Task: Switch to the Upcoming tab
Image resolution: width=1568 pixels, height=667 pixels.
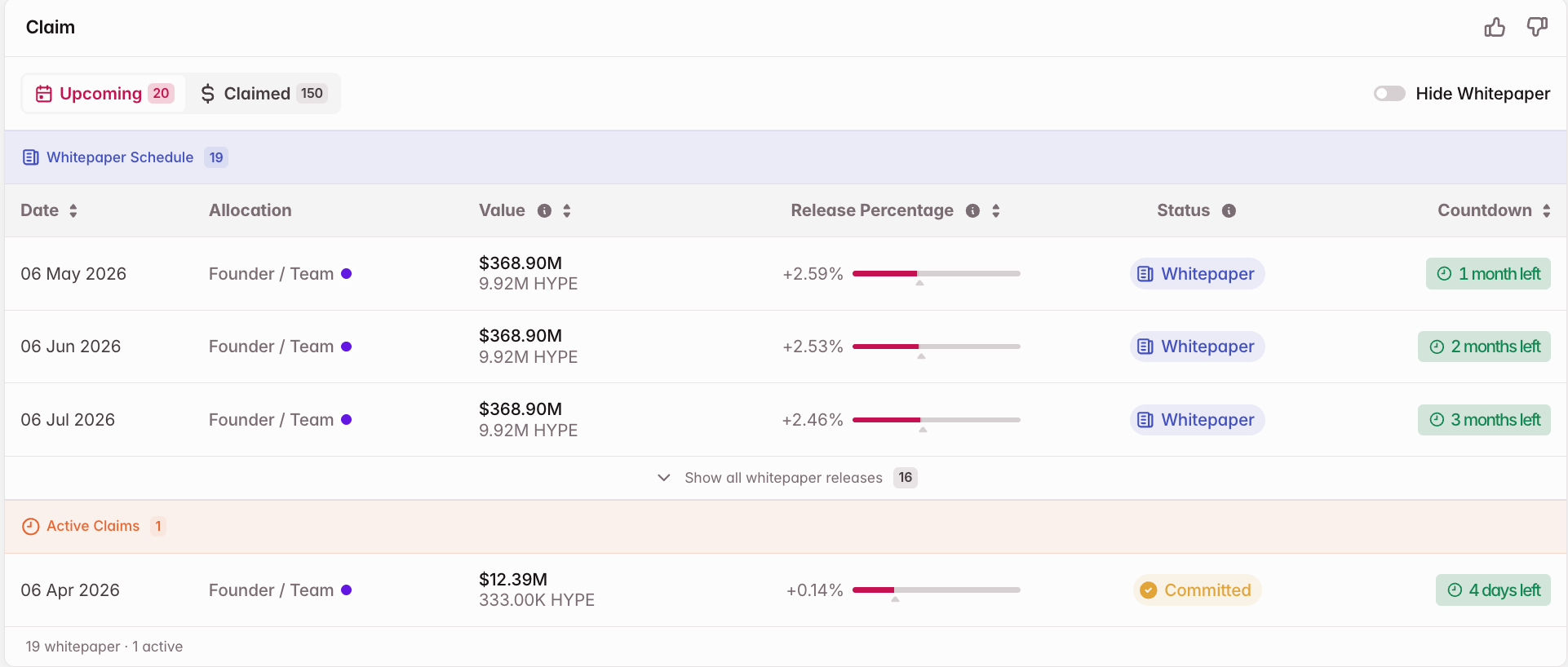Action: (104, 94)
